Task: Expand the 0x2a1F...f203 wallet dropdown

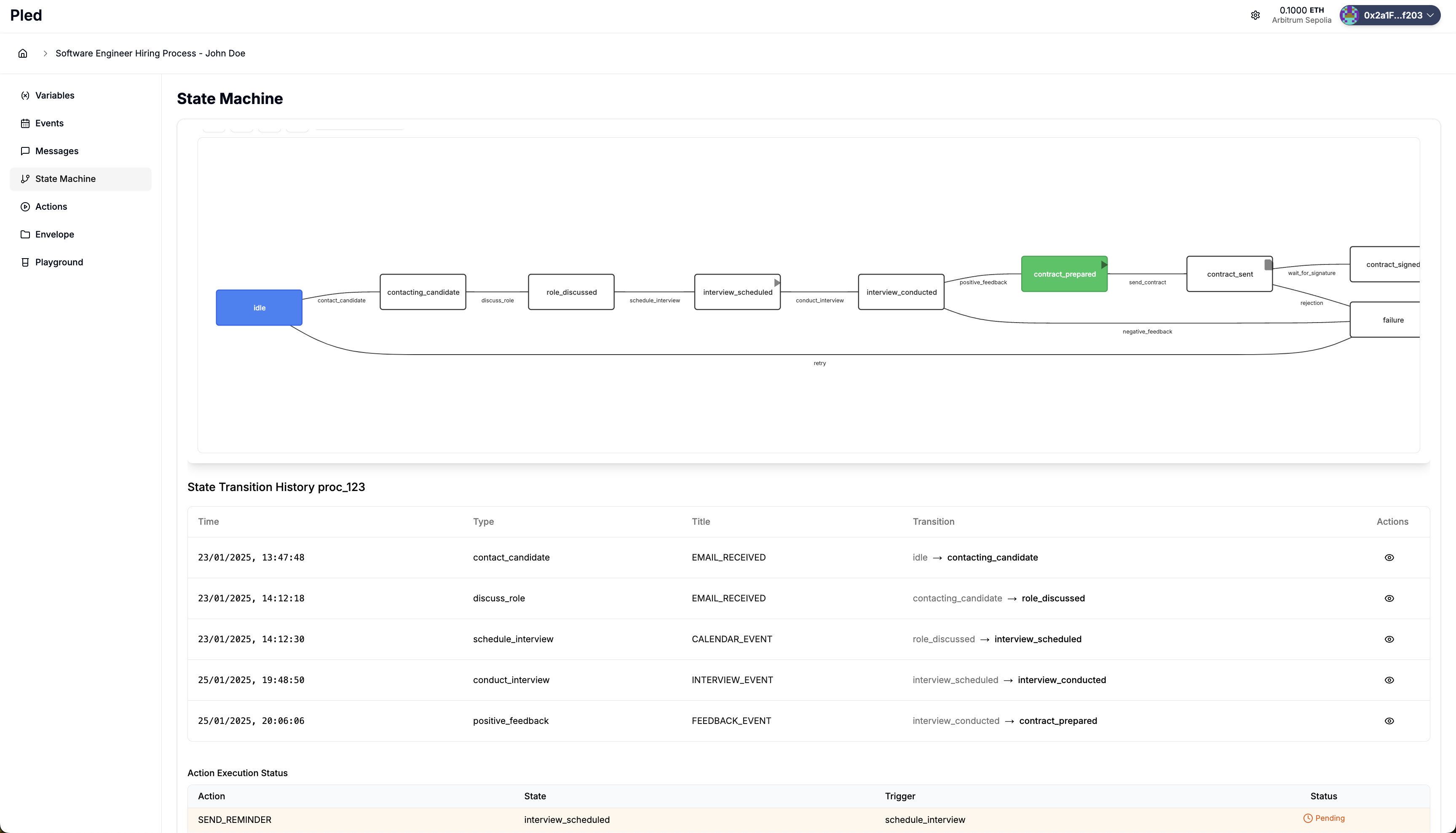Action: pyautogui.click(x=1430, y=16)
